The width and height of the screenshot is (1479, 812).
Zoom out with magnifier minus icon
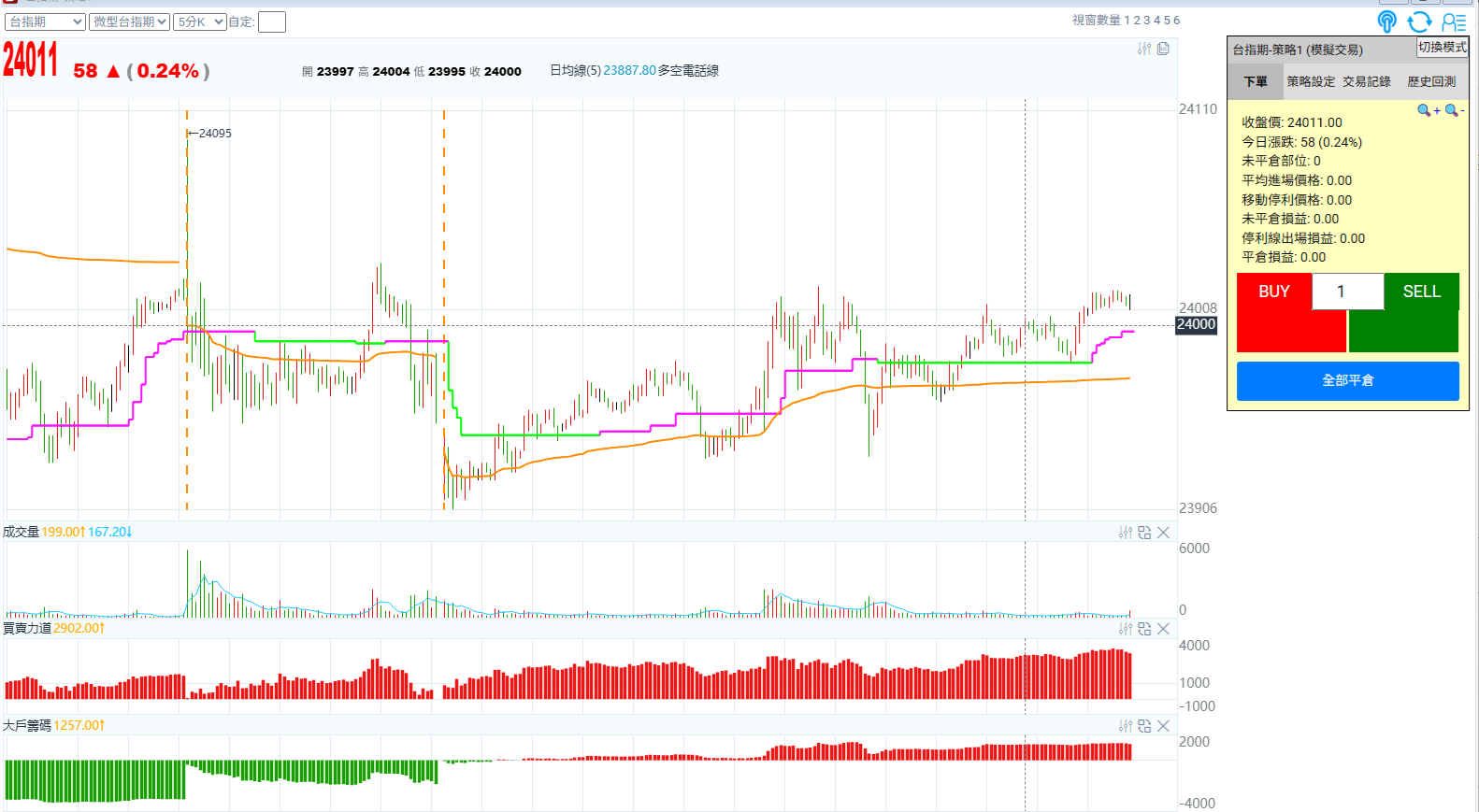(x=1455, y=110)
